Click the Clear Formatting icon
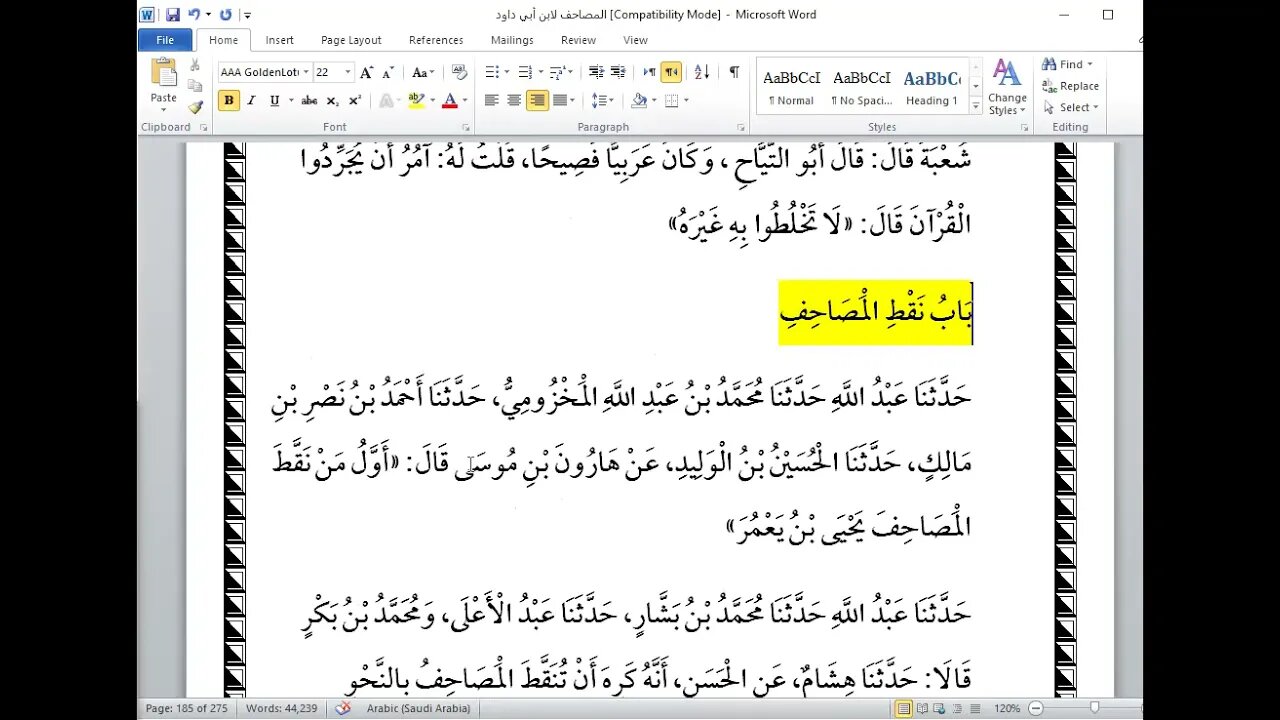1280x720 pixels. click(459, 72)
